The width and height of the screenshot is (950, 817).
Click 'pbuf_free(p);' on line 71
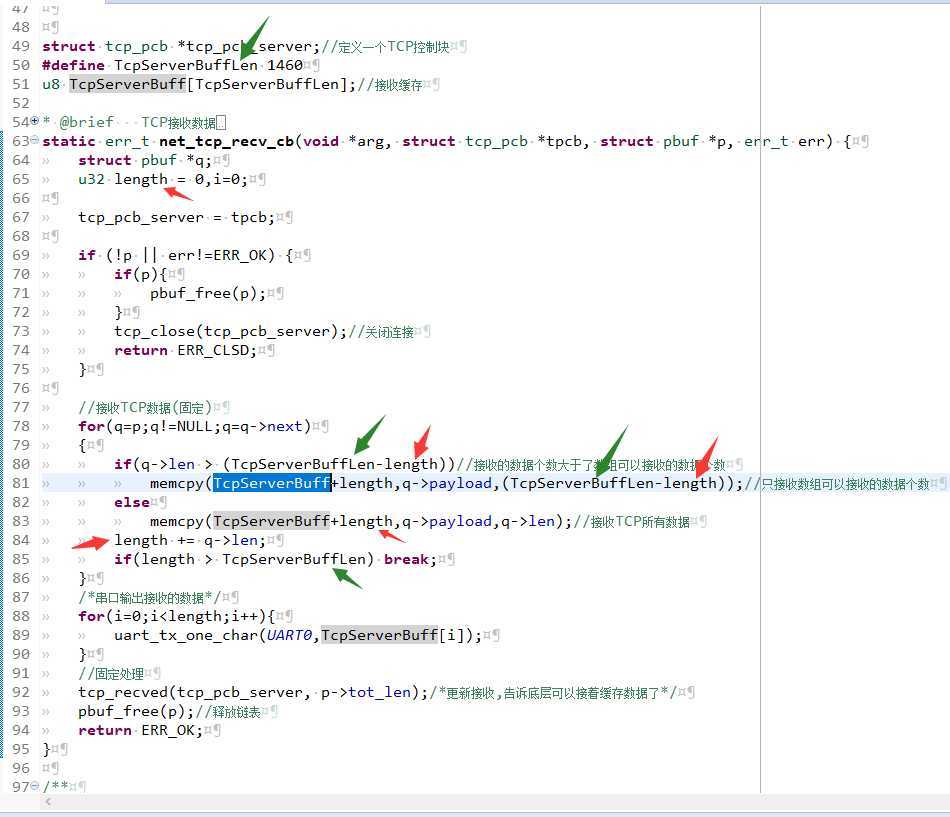[x=208, y=293]
